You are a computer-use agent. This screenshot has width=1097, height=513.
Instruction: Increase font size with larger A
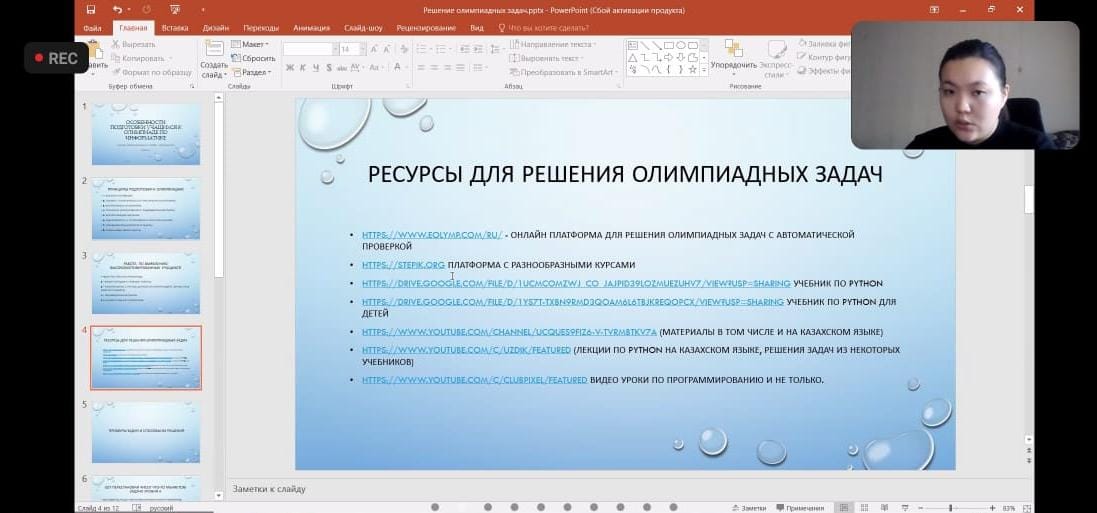point(374,49)
